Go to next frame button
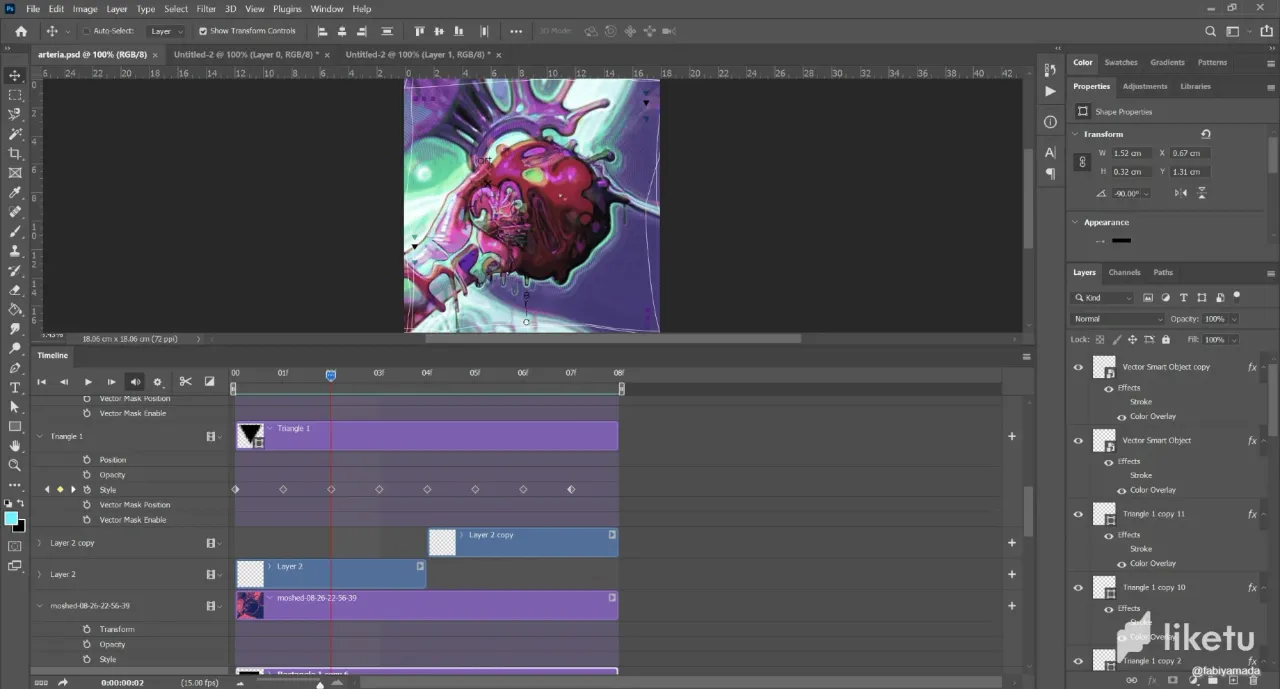 tap(111, 382)
